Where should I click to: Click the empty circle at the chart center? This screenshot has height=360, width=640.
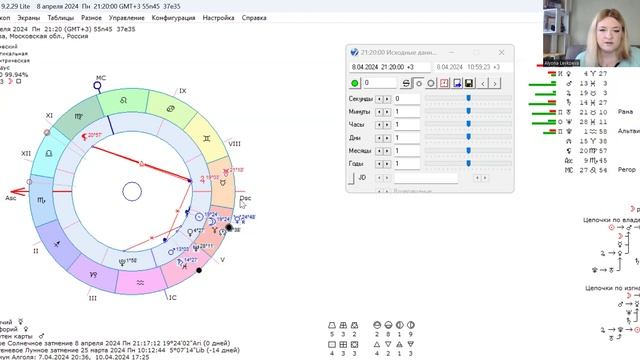pyautogui.click(x=132, y=191)
